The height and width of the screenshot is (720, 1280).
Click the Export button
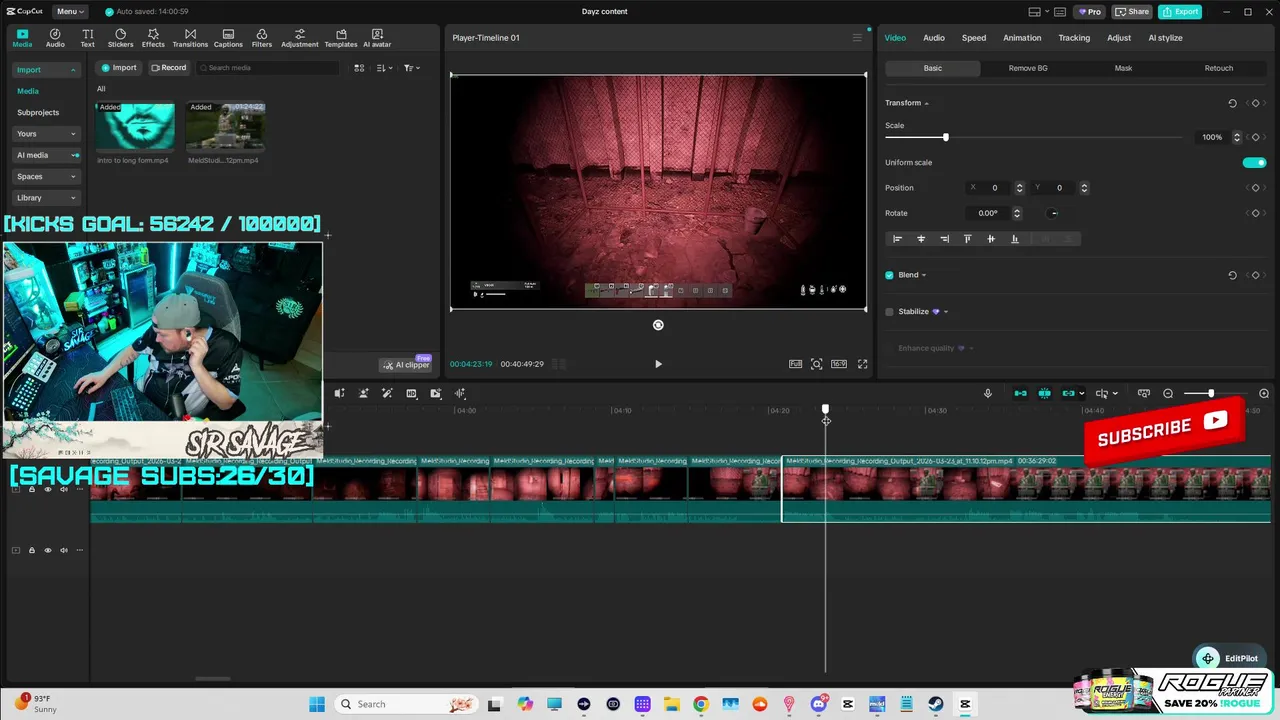[1180, 12]
